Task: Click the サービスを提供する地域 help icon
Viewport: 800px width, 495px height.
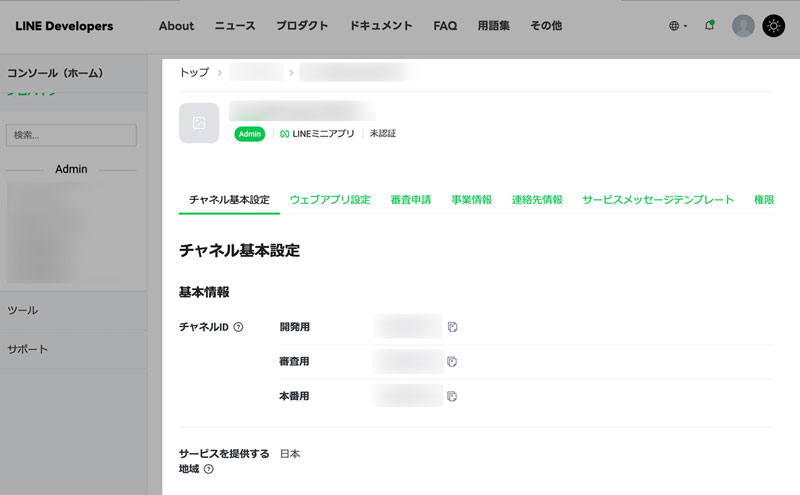Action: pos(209,469)
